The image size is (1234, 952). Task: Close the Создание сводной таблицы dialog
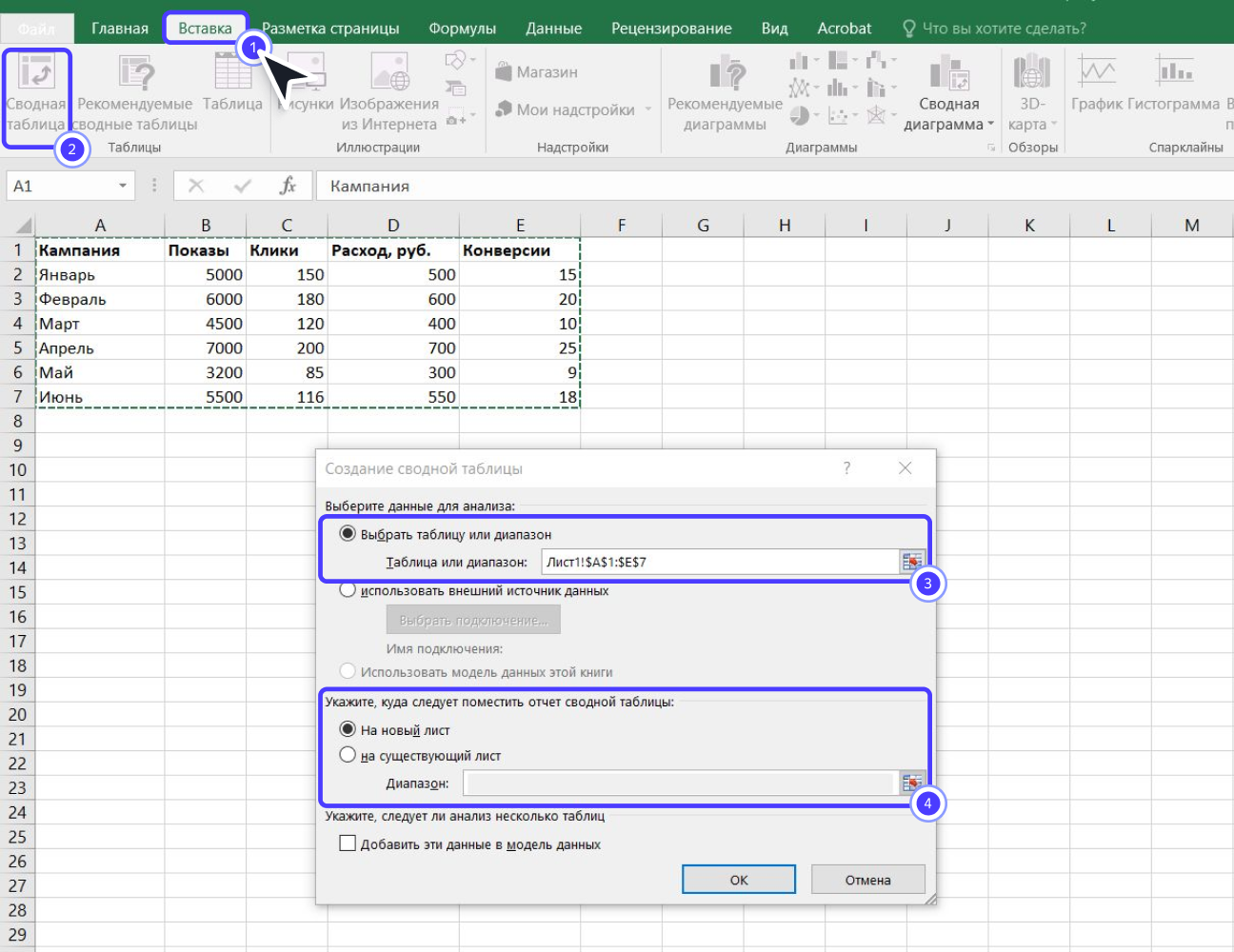tap(905, 468)
